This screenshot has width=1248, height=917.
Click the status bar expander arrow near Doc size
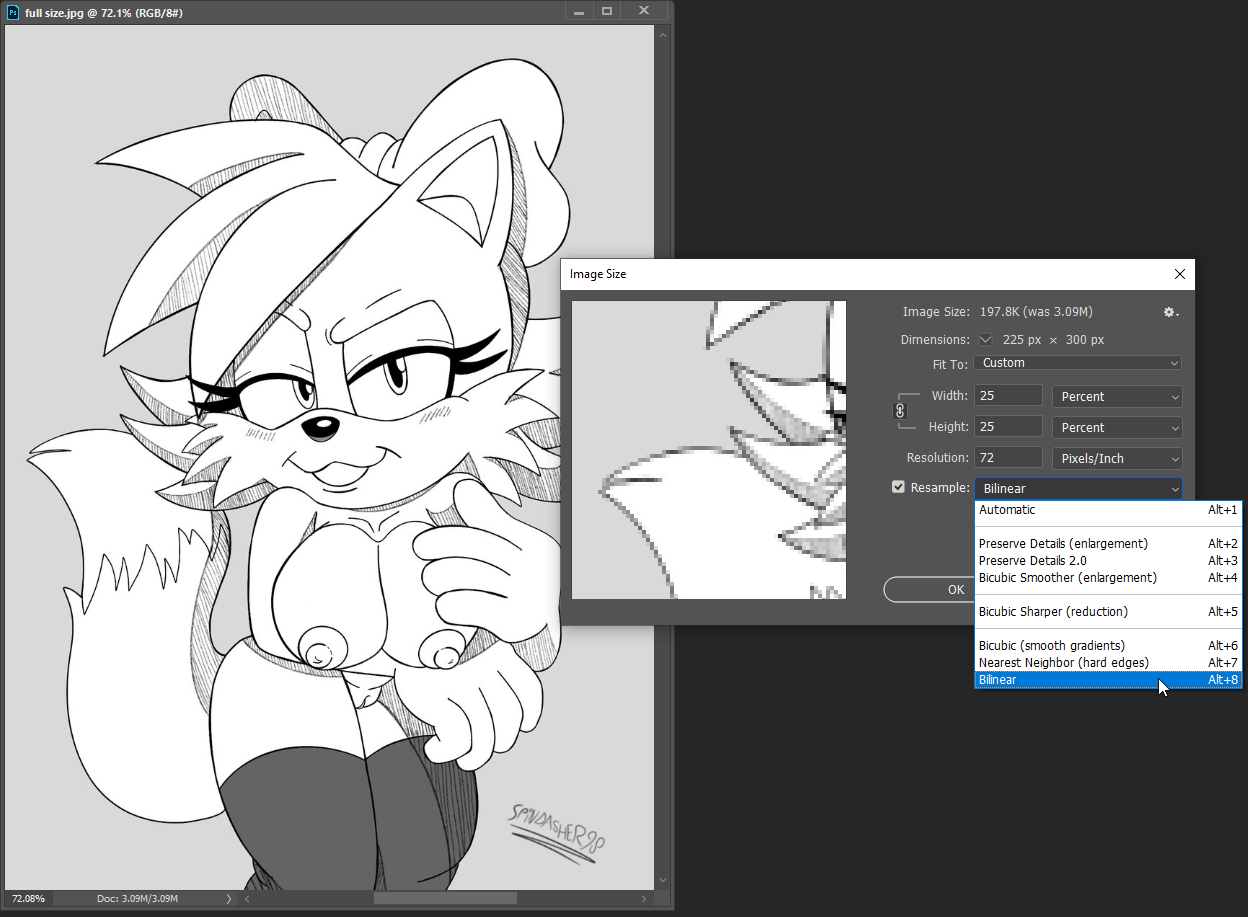pyautogui.click(x=228, y=898)
